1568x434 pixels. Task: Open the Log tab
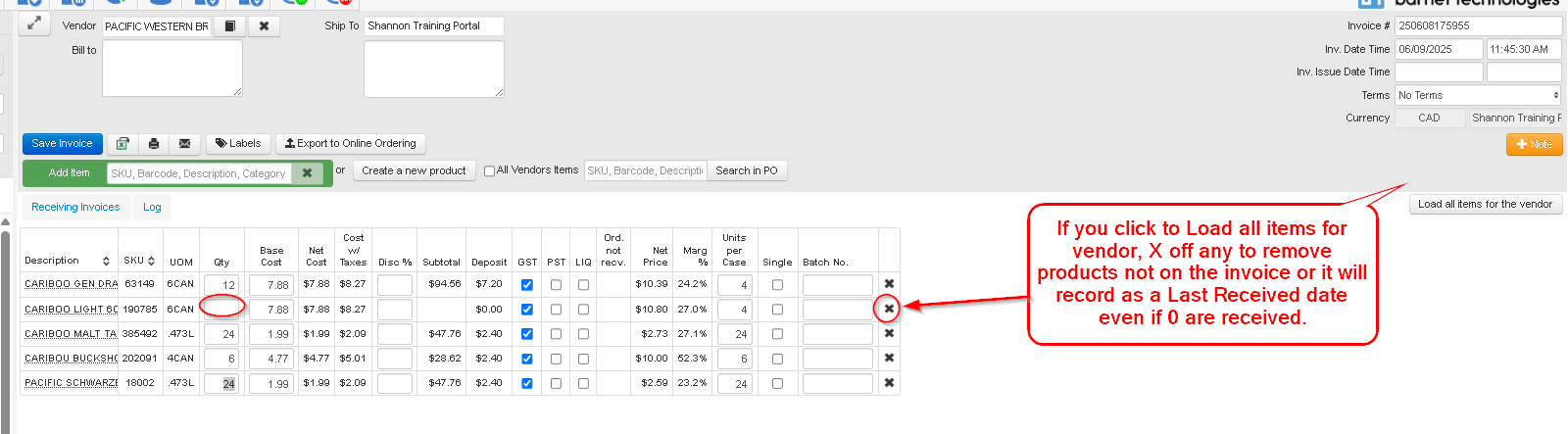pos(152,207)
